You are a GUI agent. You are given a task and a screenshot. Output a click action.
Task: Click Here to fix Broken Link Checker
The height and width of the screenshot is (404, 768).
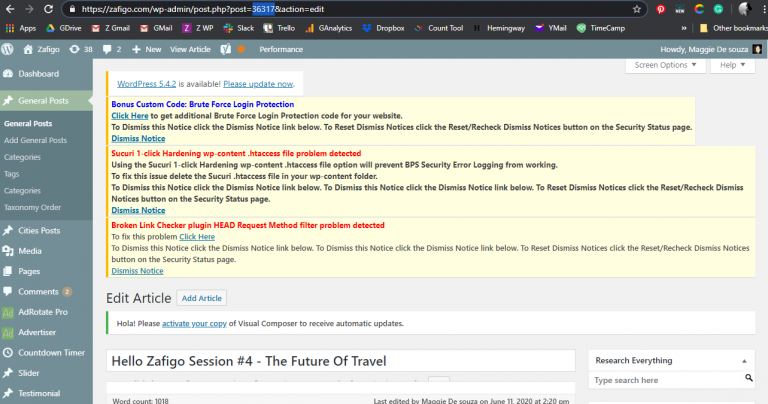point(197,237)
